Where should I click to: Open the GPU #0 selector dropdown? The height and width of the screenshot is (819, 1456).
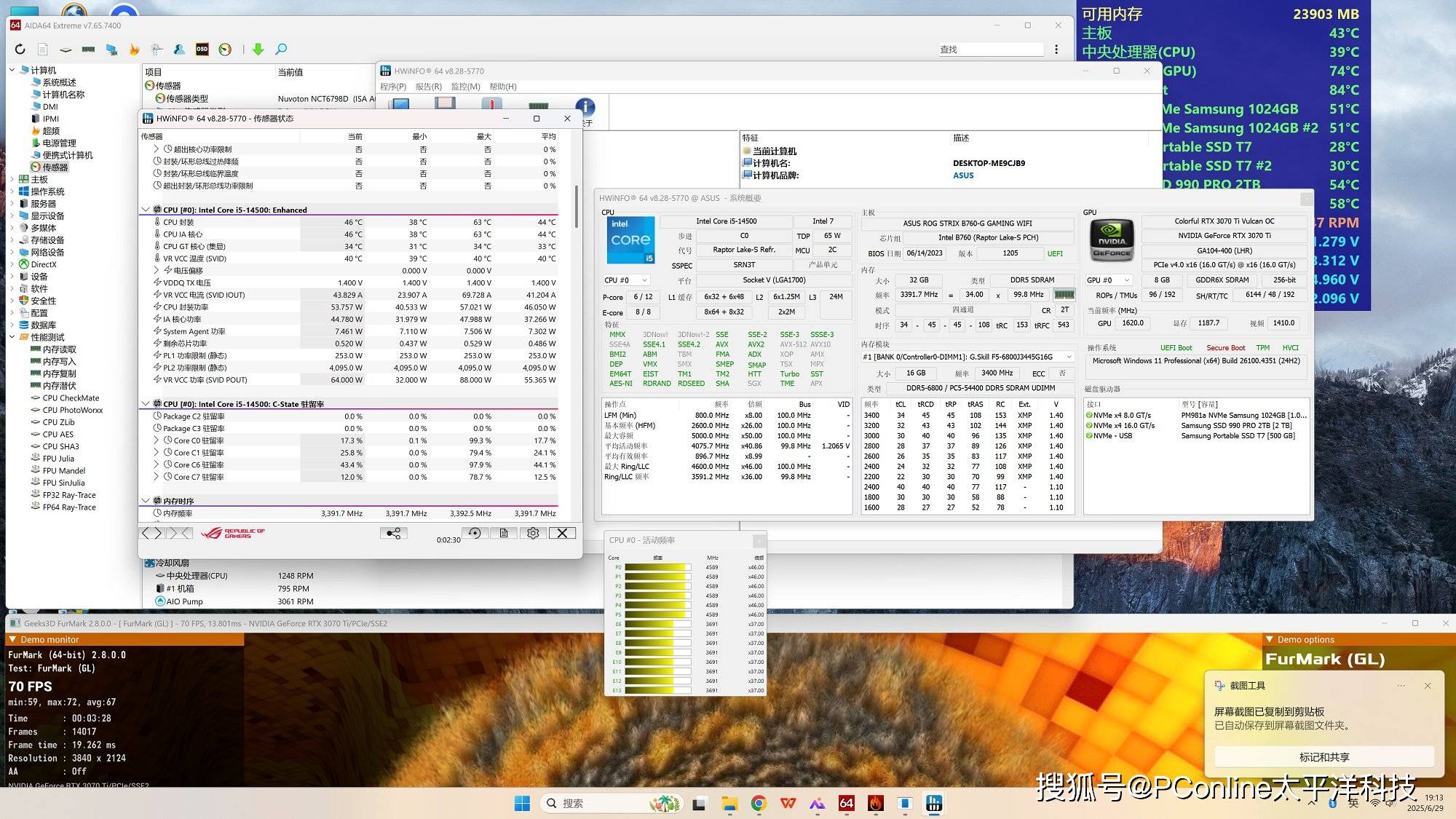click(x=1109, y=280)
